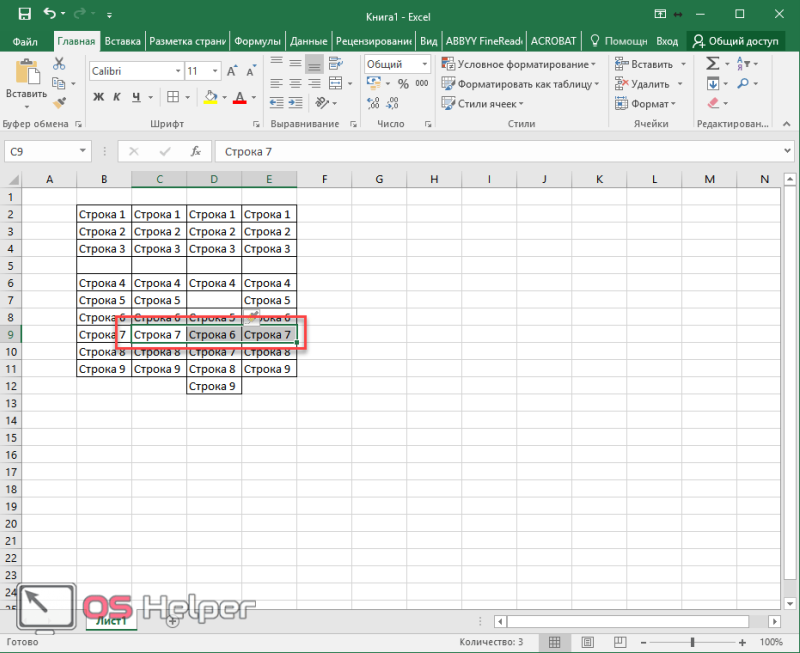The width and height of the screenshot is (800, 653).
Task: Open the Name Box dropdown arrow
Action: click(x=82, y=151)
